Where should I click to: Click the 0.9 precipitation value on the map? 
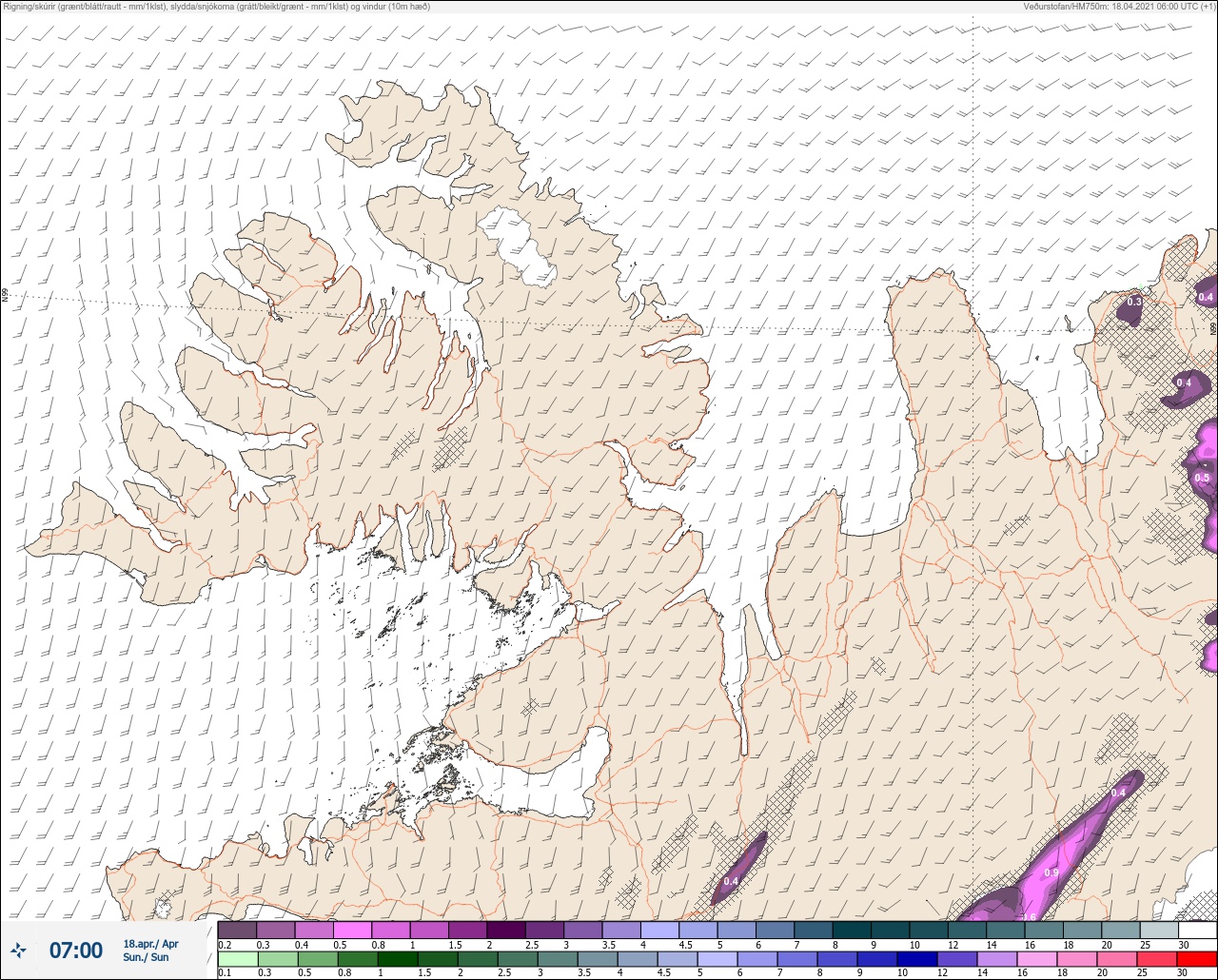(1051, 873)
